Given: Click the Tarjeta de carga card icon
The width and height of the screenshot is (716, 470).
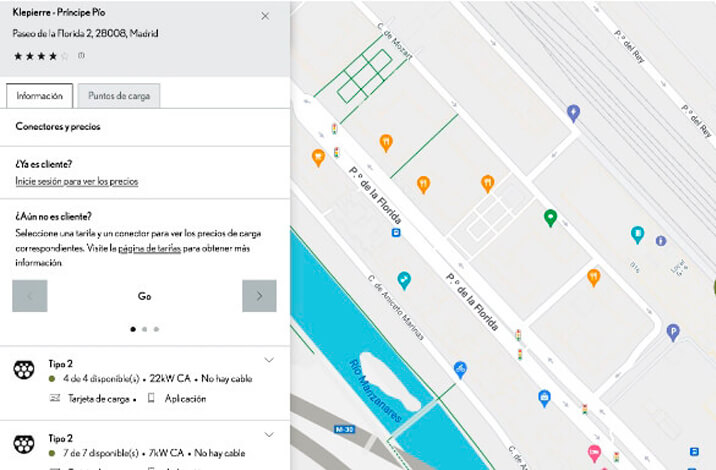Looking at the screenshot, I should [x=55, y=398].
